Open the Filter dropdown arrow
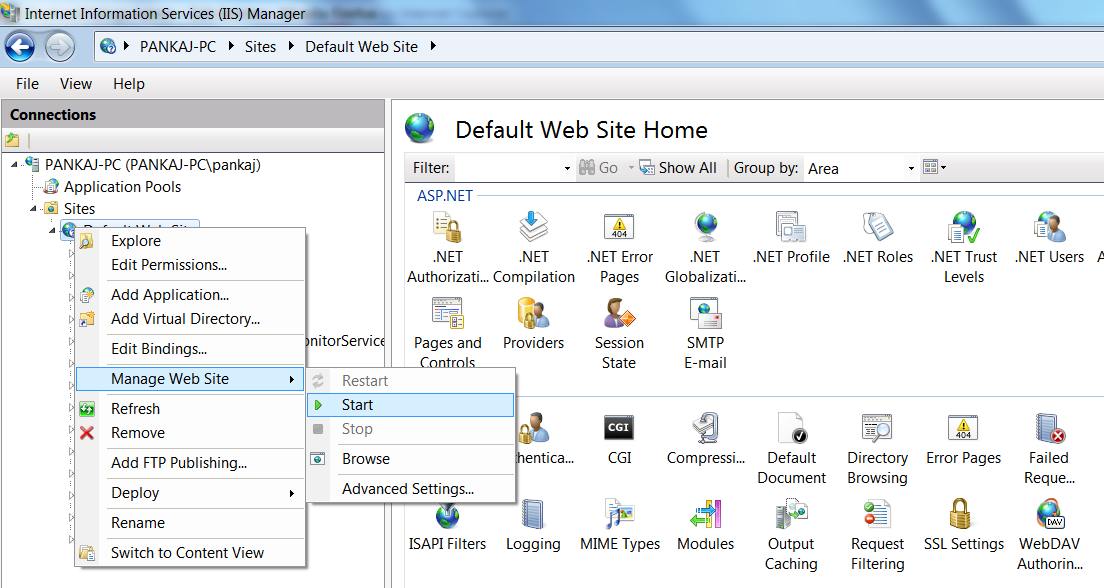Screen dimensions: 1104x588 567,168
